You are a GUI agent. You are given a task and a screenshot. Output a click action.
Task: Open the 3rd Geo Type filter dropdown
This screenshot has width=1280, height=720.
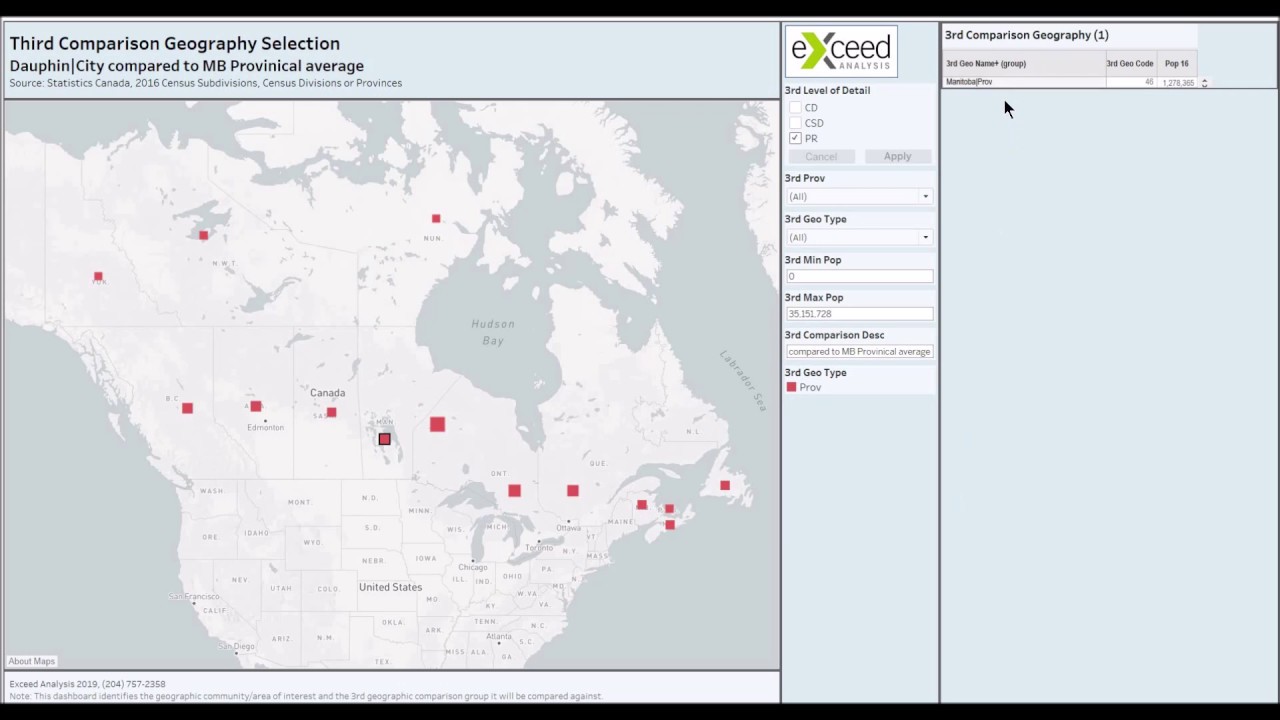859,238
